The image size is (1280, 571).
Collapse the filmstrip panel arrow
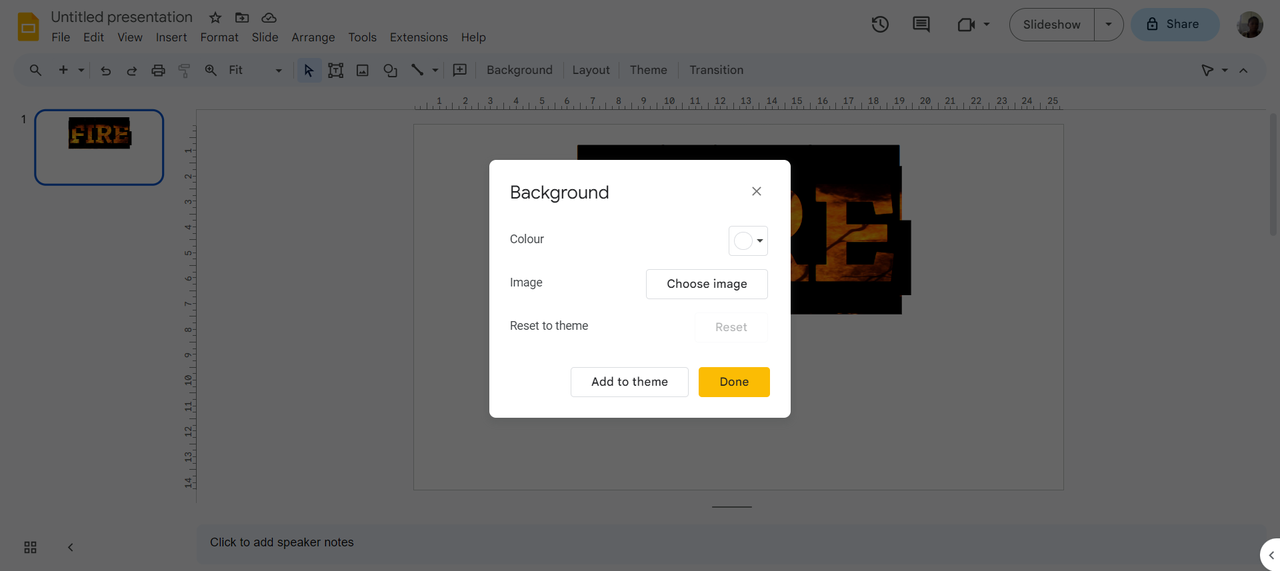(x=70, y=547)
